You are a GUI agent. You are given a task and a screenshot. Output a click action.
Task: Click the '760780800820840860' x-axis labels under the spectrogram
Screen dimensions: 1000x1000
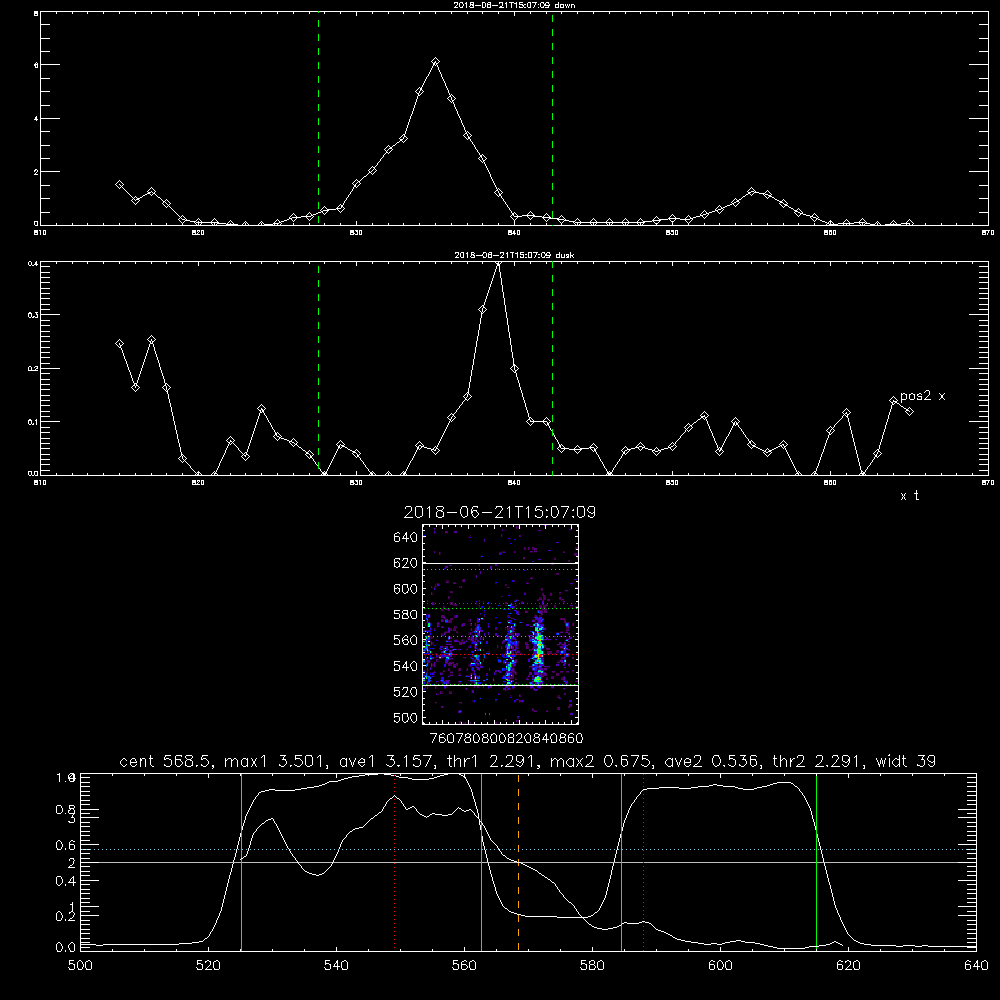point(506,738)
